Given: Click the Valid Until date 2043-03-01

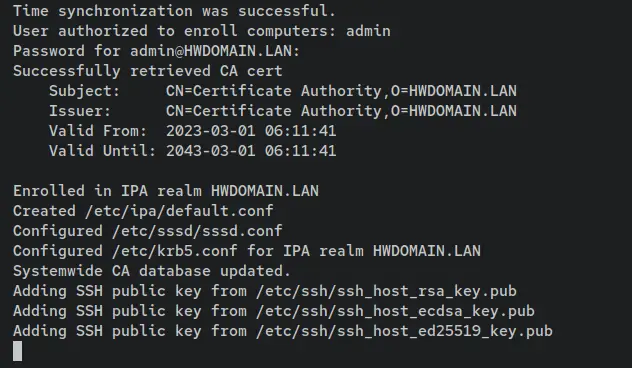Looking at the screenshot, I should [211, 151].
